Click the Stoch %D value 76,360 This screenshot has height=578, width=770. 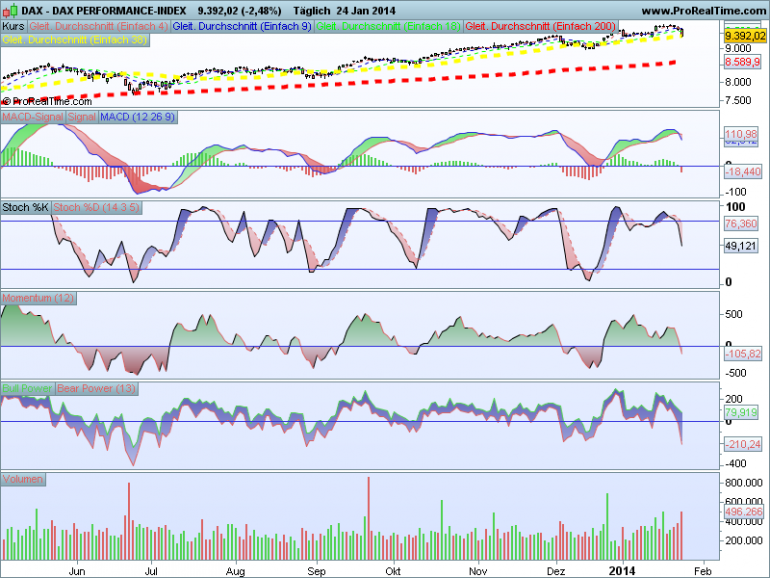[742, 224]
